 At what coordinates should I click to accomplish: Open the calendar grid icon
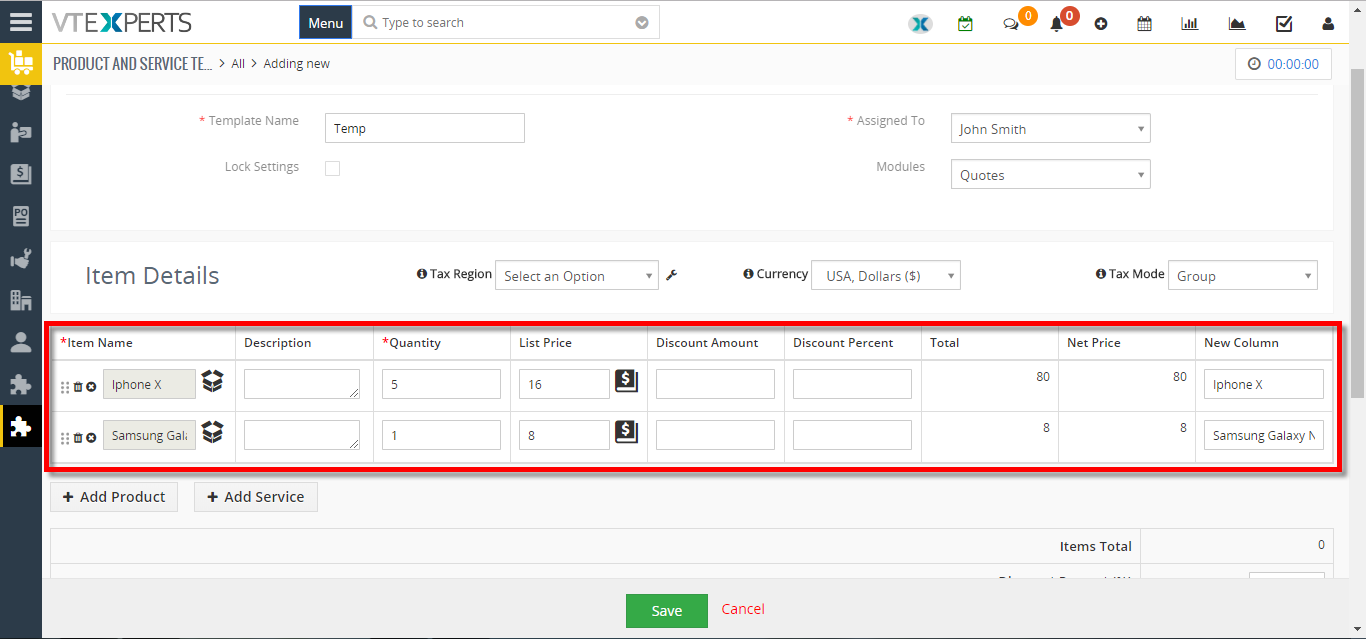1144,24
